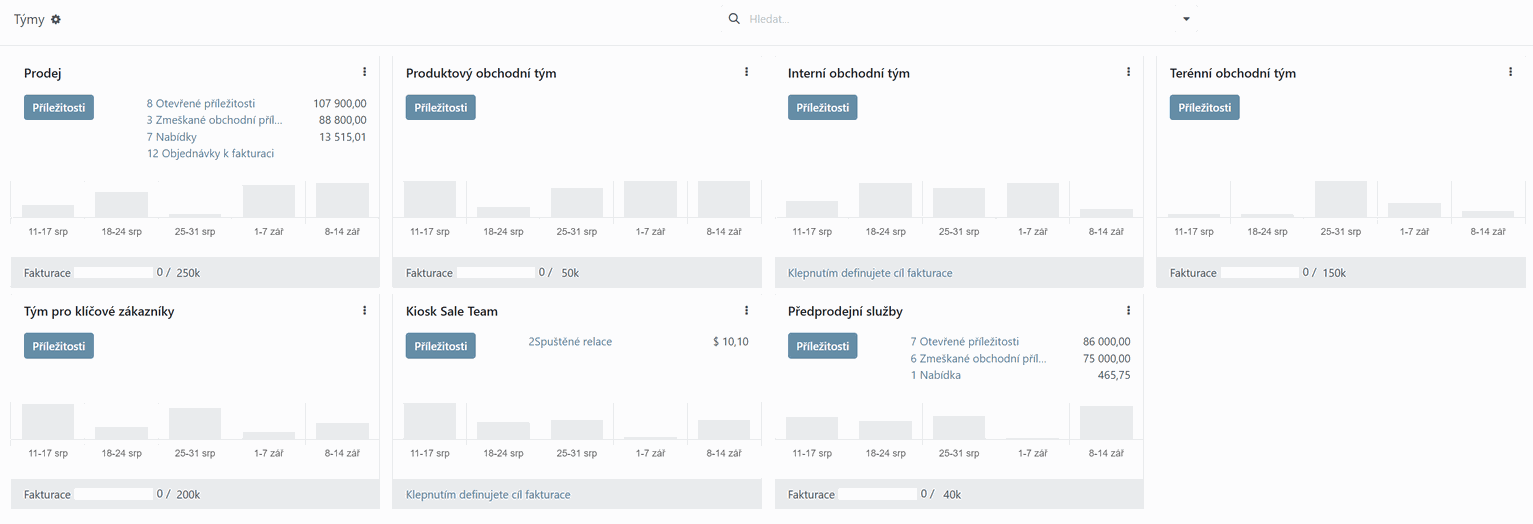Open 6 Zmeškané obchodní příl... in Předprodejní služby
The width and height of the screenshot is (1533, 524).
click(x=978, y=358)
